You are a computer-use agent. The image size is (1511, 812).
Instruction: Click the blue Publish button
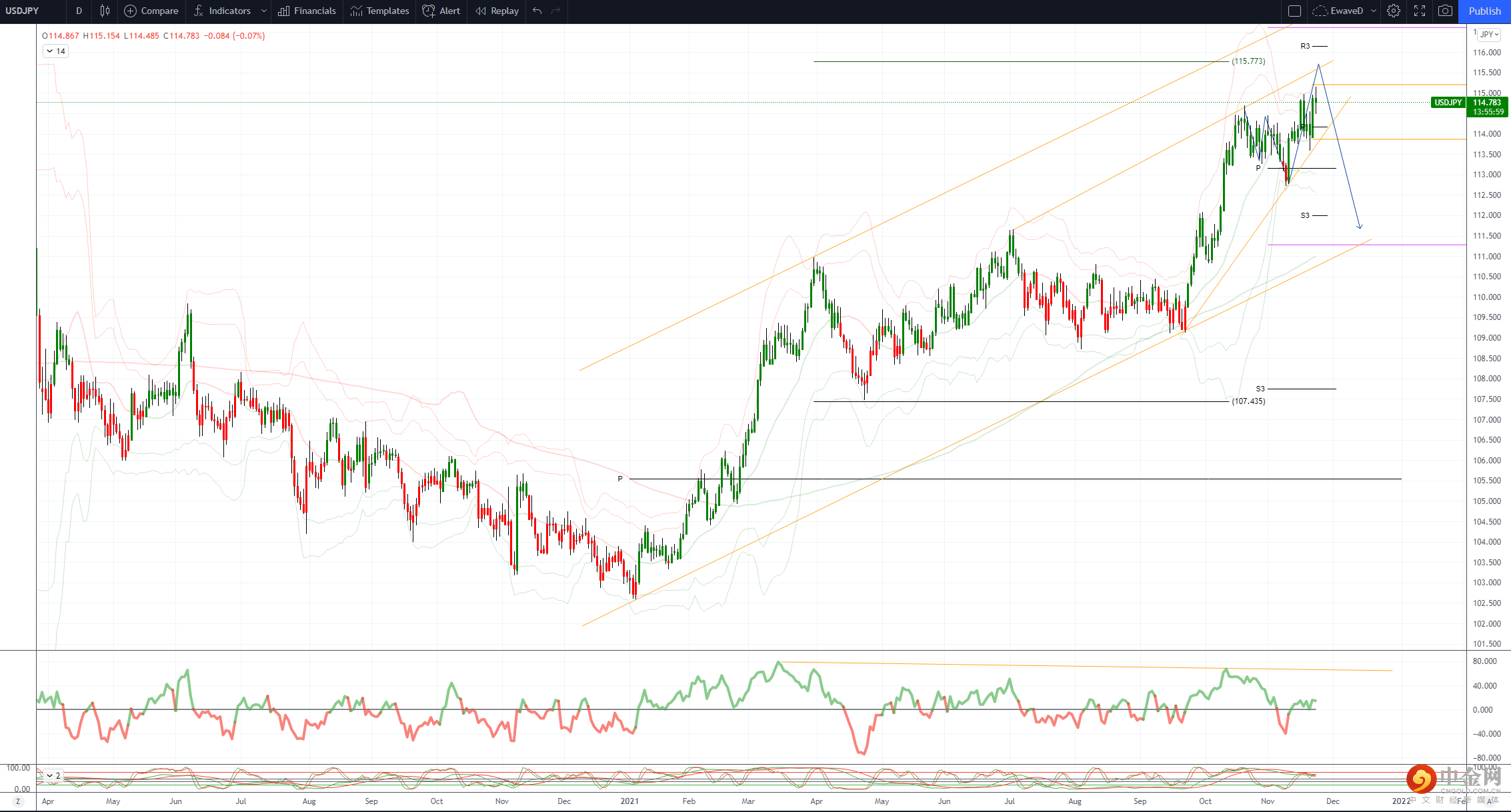tap(1484, 11)
